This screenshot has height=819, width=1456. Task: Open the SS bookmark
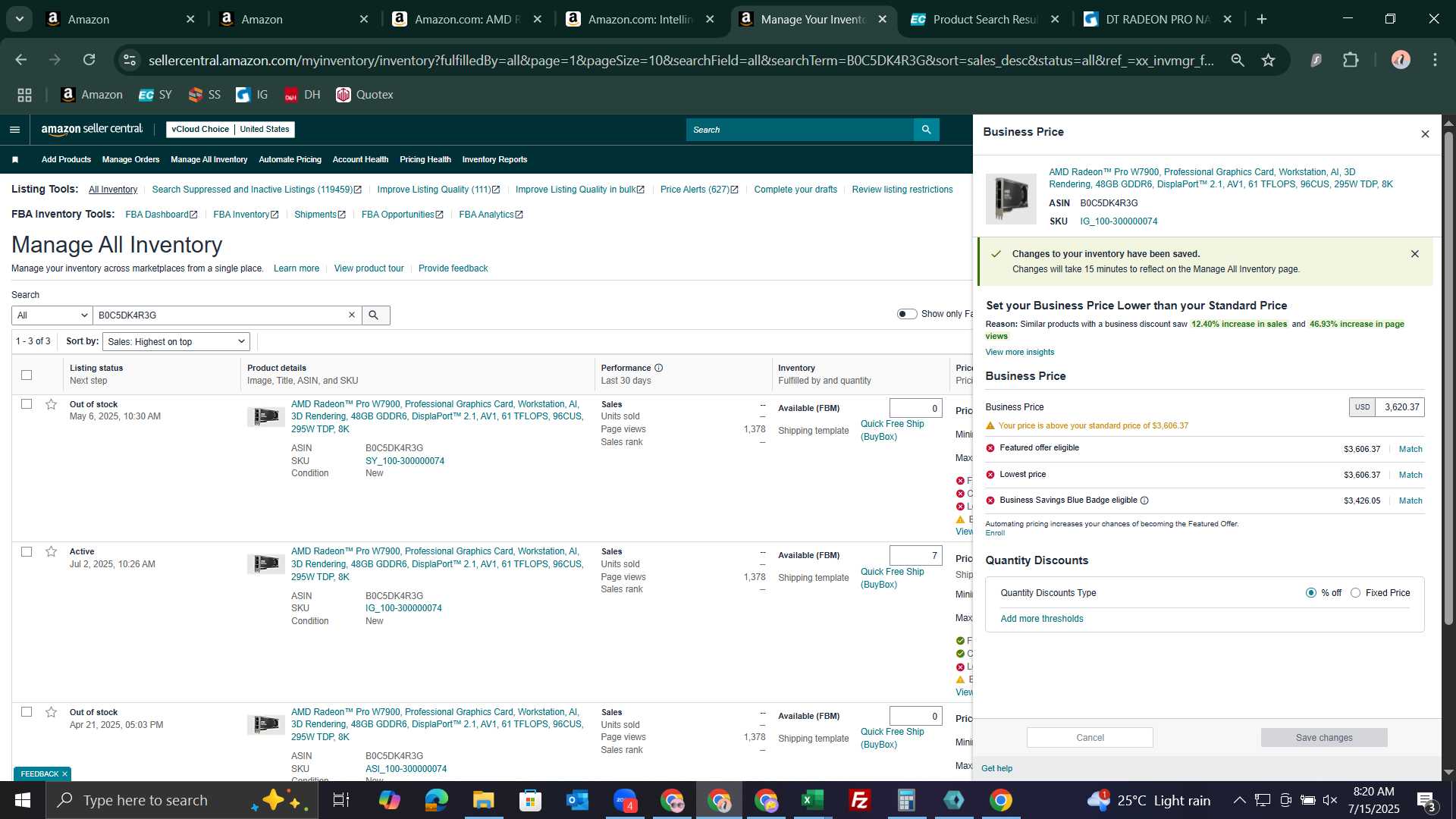(x=205, y=95)
